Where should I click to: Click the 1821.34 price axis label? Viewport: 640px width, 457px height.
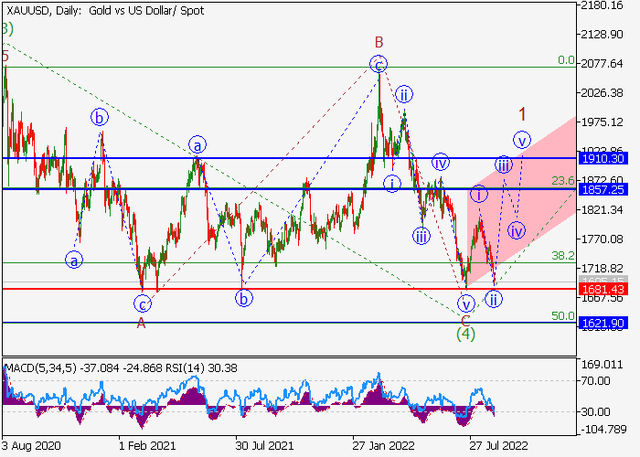[x=603, y=210]
